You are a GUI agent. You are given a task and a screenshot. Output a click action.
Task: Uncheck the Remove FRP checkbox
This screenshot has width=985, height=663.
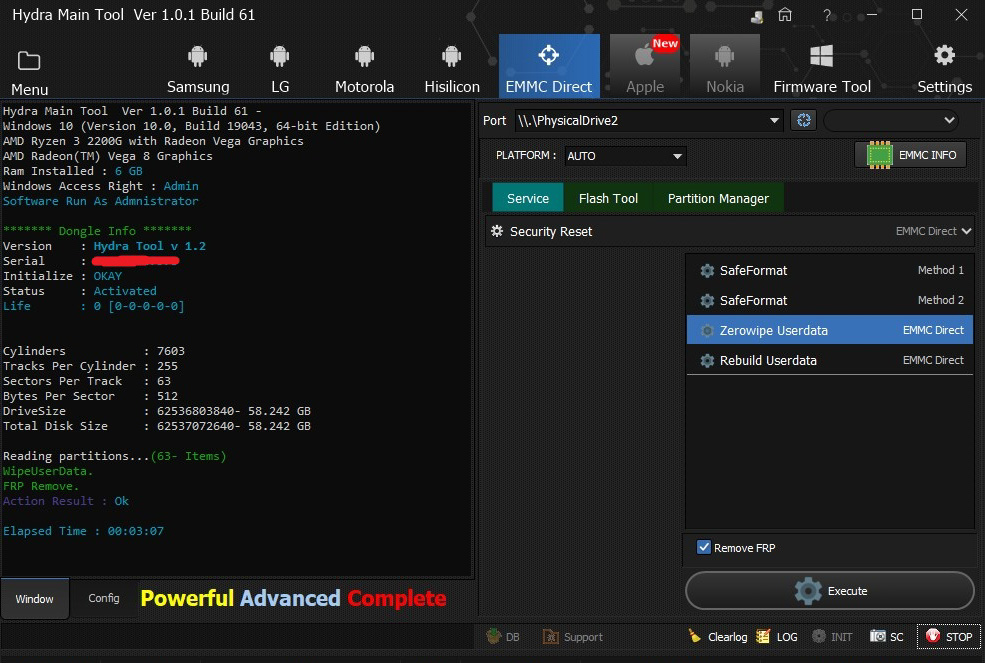[704, 547]
